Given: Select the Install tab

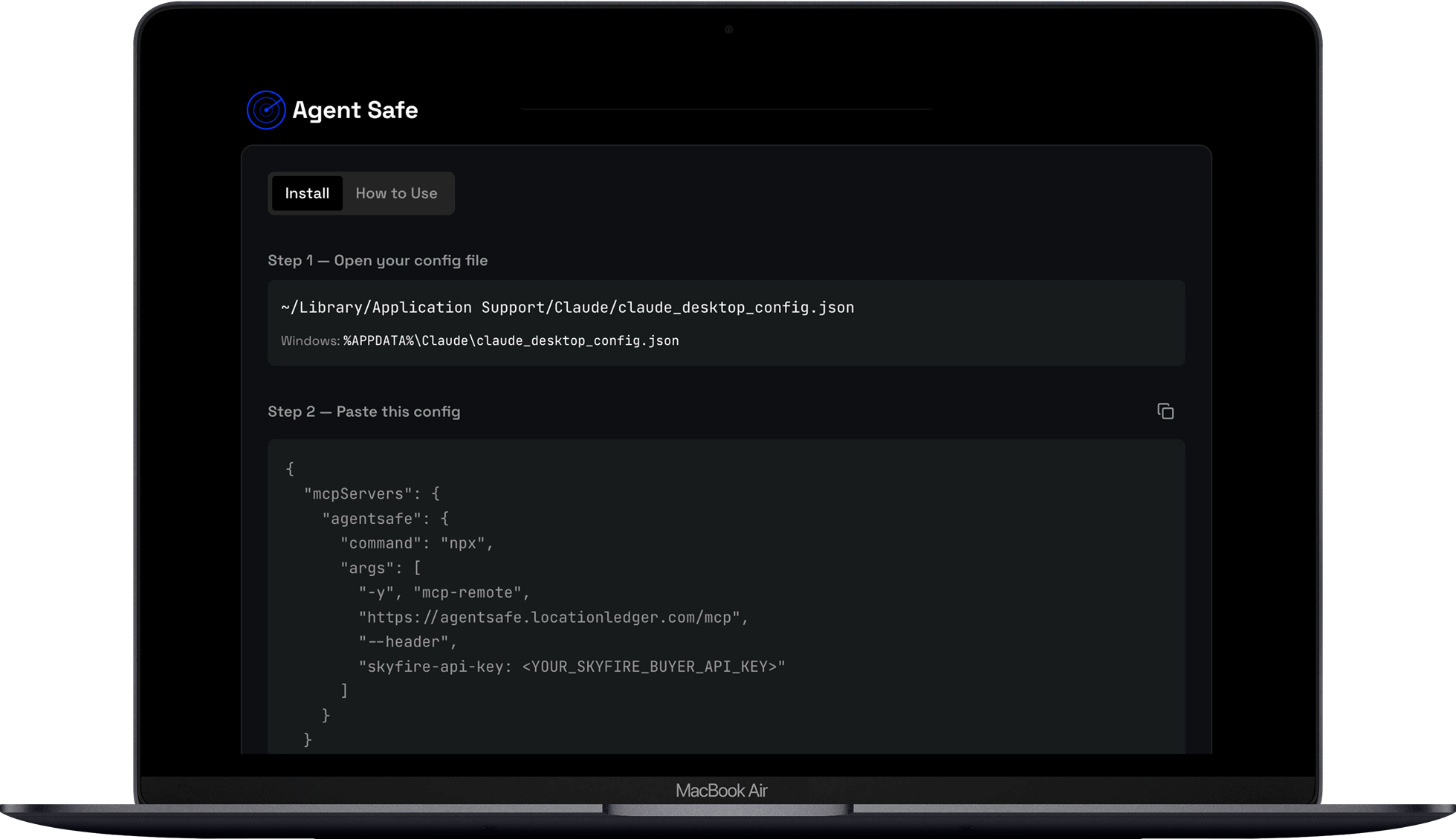Looking at the screenshot, I should (x=307, y=193).
